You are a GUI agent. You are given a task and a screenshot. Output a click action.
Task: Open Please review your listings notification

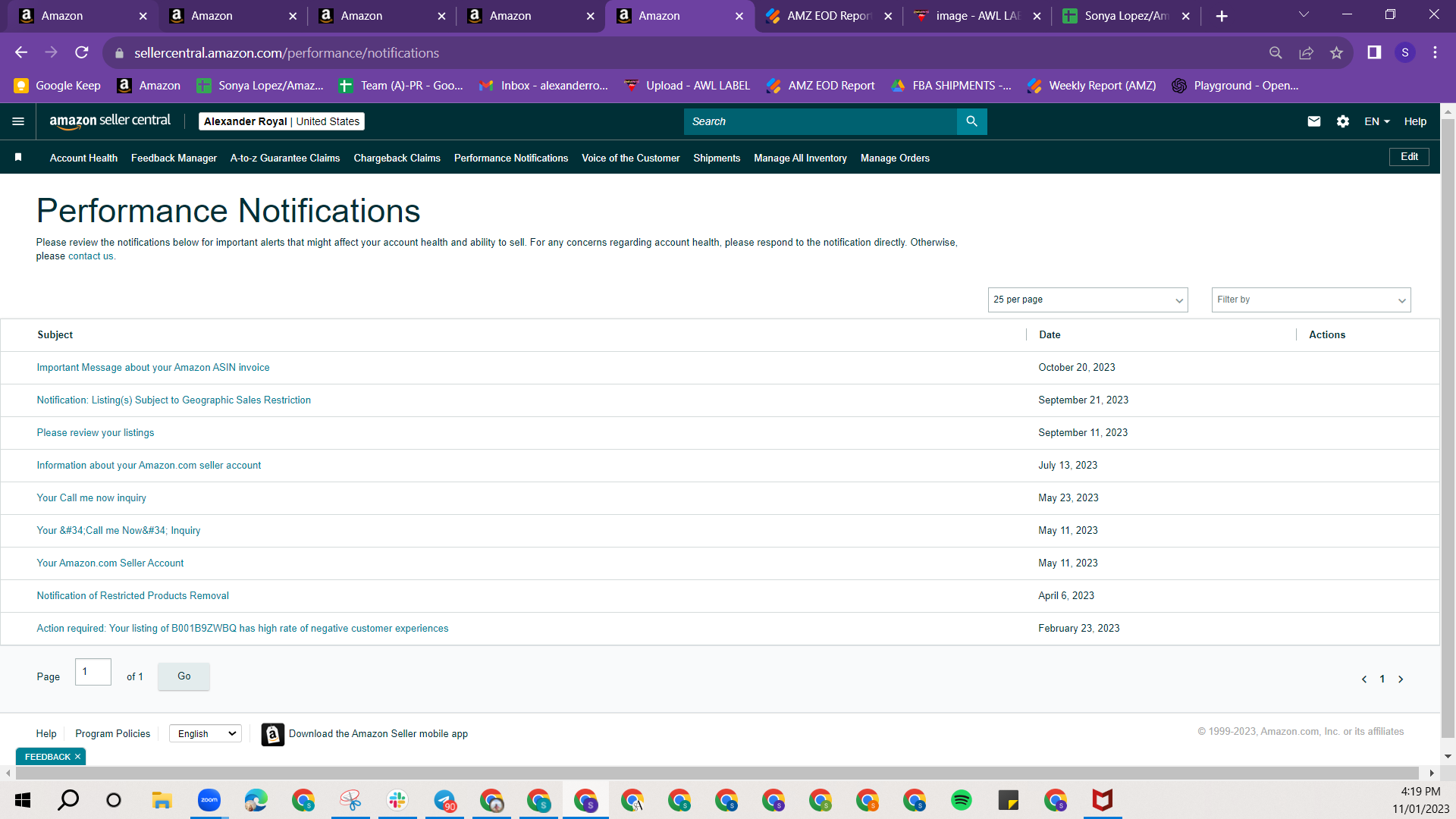[96, 433]
